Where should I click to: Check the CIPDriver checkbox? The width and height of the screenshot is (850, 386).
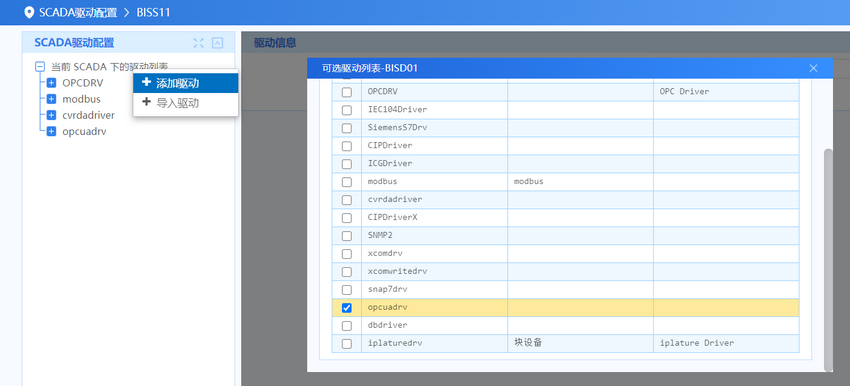click(347, 146)
